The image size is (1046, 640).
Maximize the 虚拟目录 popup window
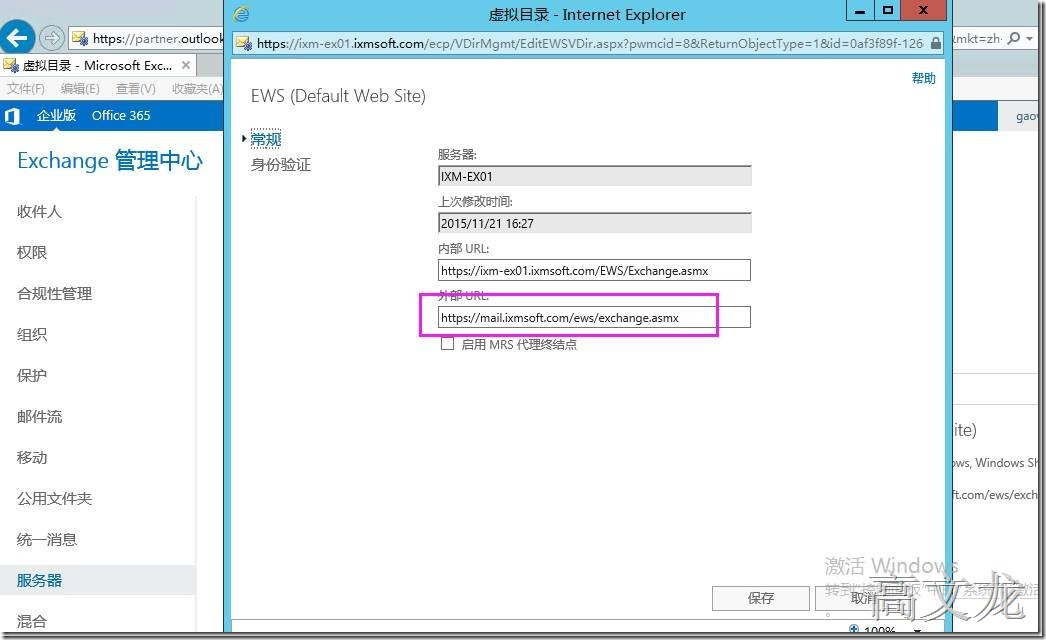pyautogui.click(x=887, y=11)
